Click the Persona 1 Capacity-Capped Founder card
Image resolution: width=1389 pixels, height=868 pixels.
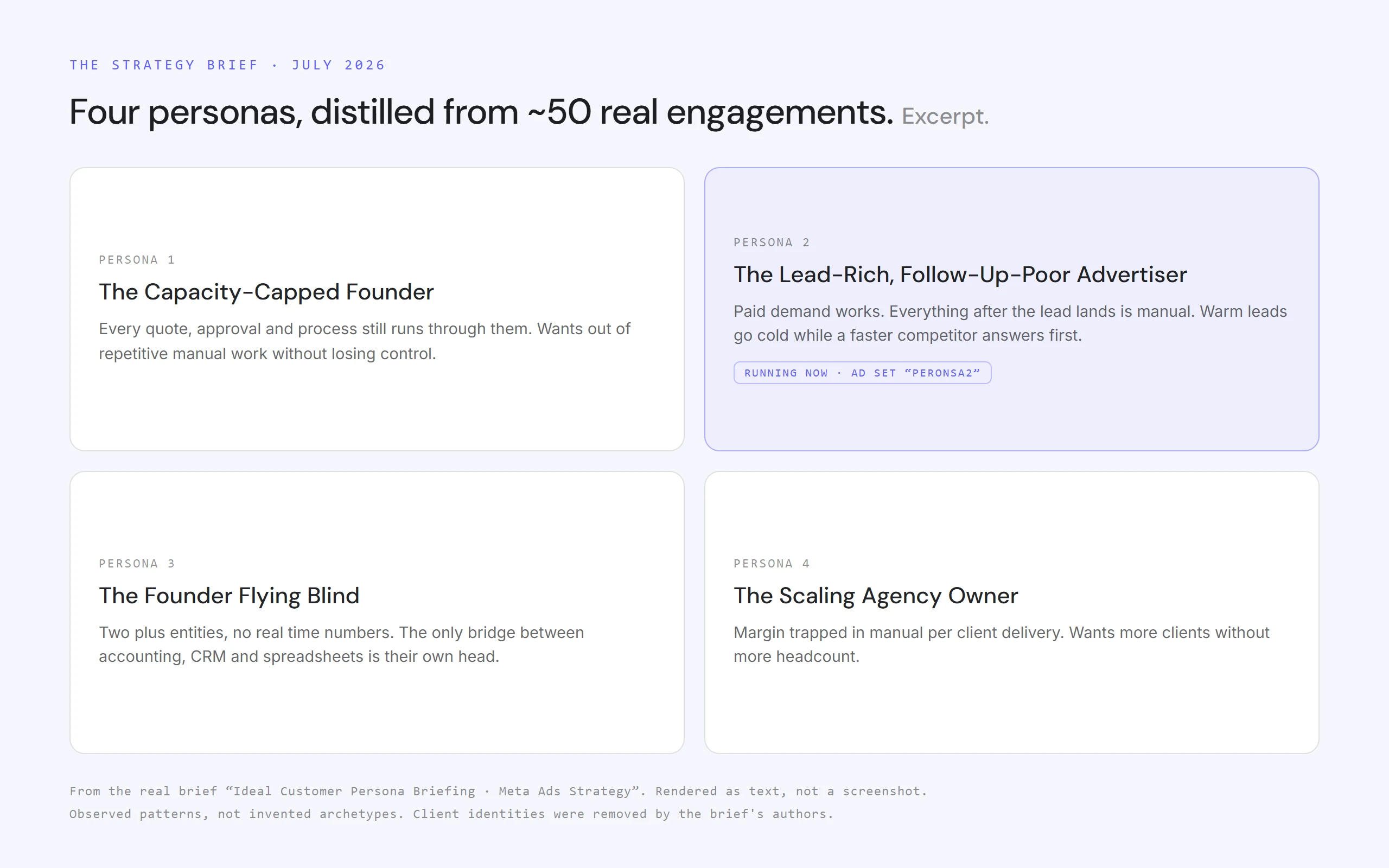coord(377,309)
